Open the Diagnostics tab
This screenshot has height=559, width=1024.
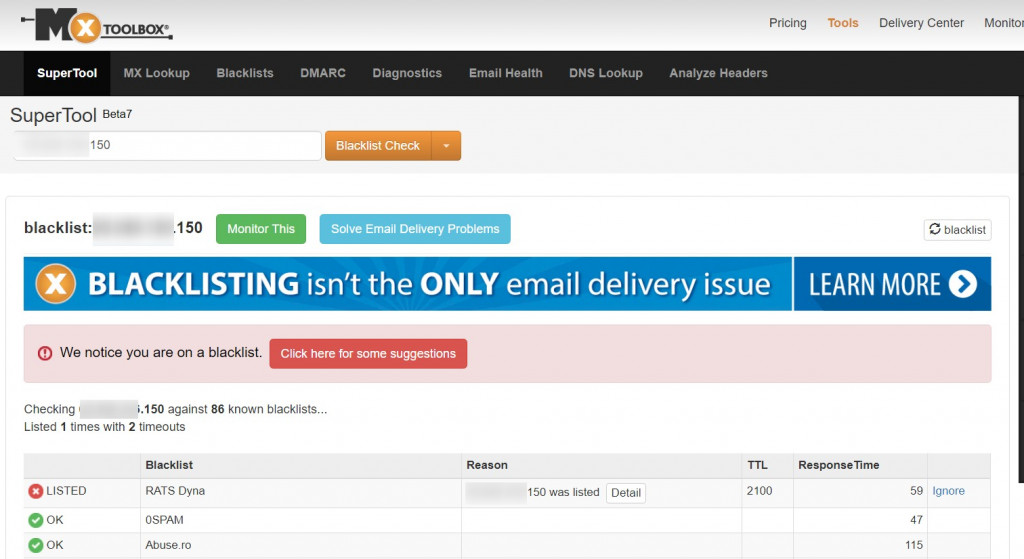point(407,73)
